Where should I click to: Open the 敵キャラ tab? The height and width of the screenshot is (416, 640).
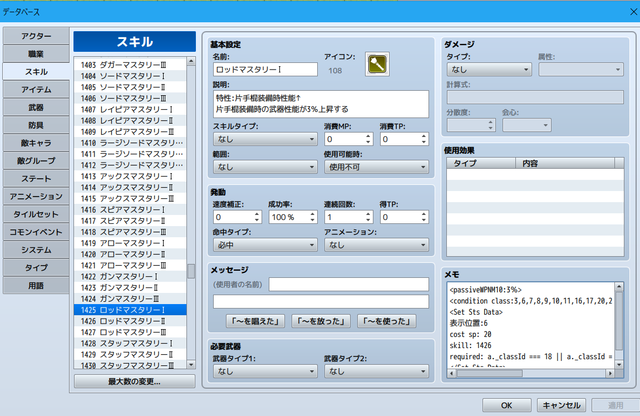36,143
